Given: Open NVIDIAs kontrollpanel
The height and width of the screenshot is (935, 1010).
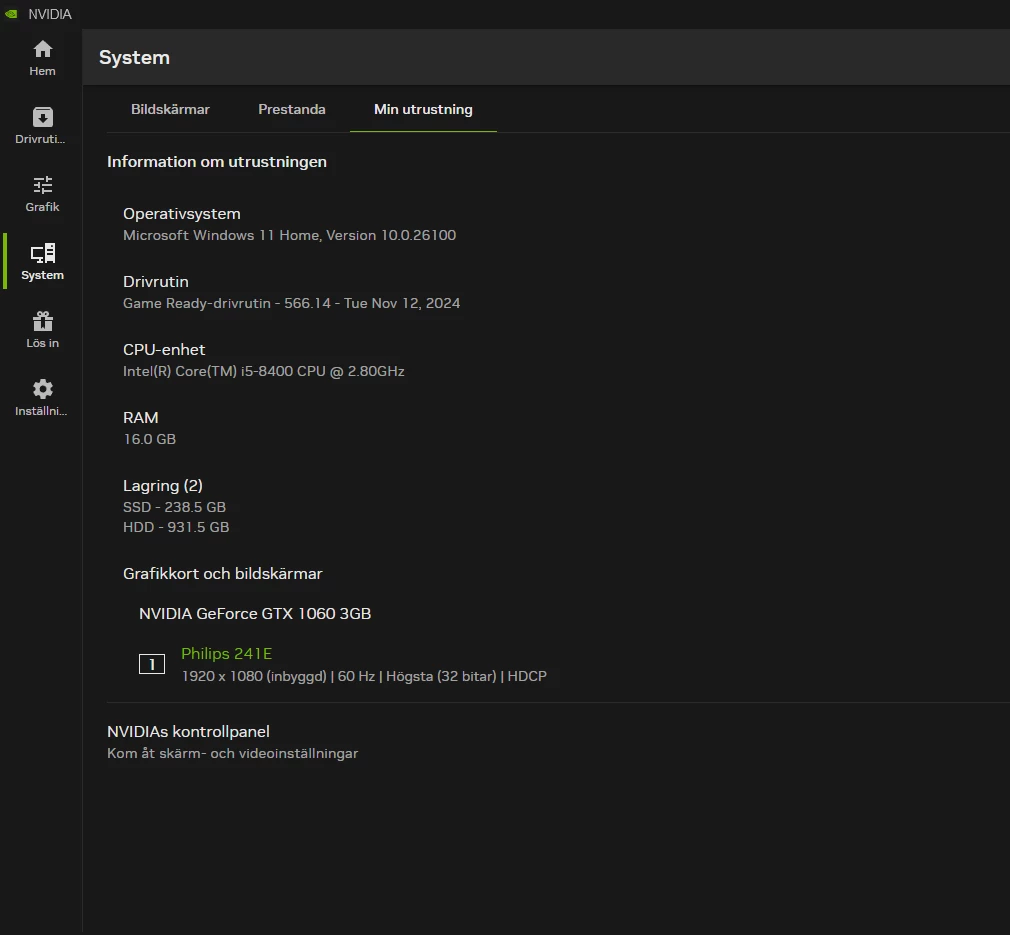Looking at the screenshot, I should click(x=188, y=732).
